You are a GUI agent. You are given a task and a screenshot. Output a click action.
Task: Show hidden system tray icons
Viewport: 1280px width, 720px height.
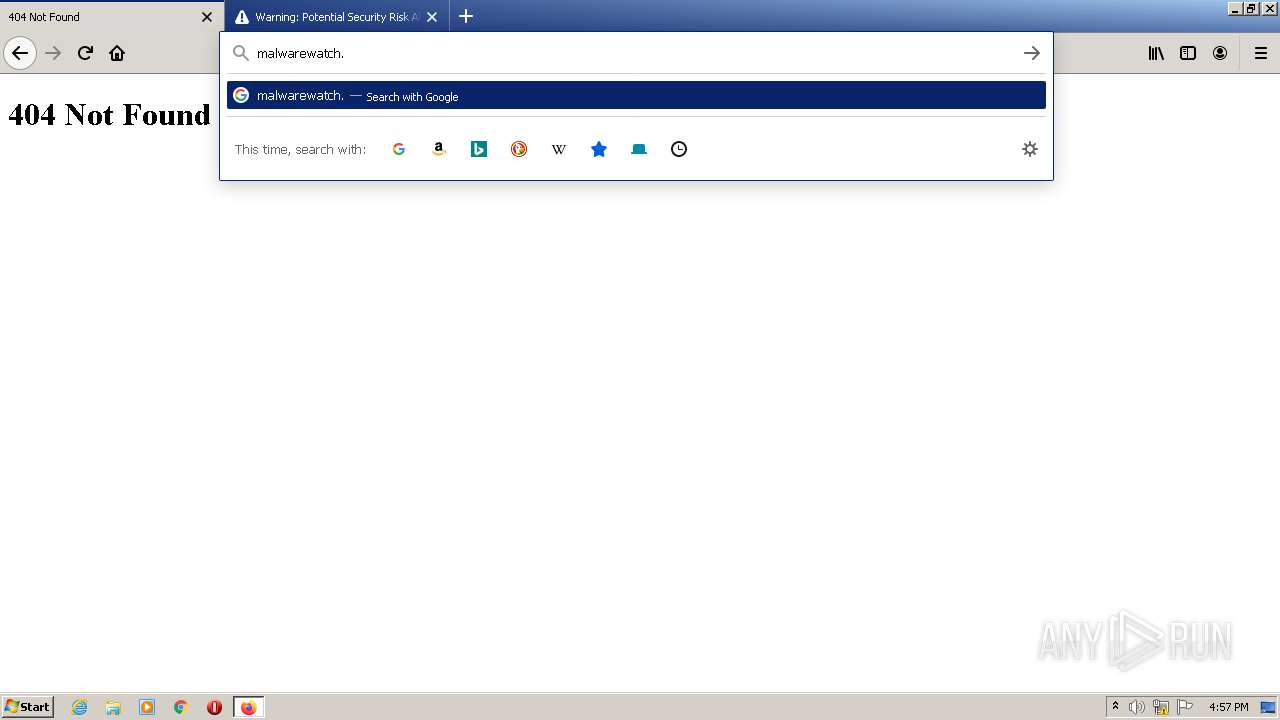[1115, 707]
